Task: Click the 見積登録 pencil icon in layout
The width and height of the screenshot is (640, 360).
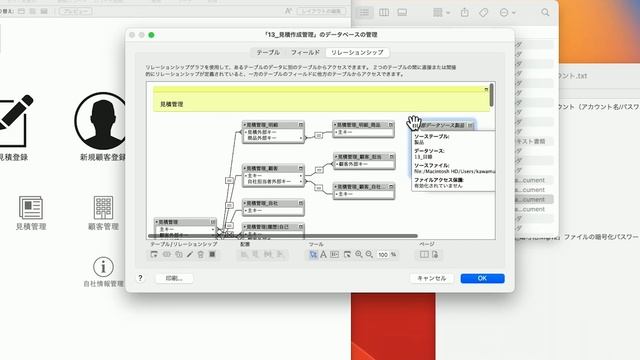Action: click(16, 121)
